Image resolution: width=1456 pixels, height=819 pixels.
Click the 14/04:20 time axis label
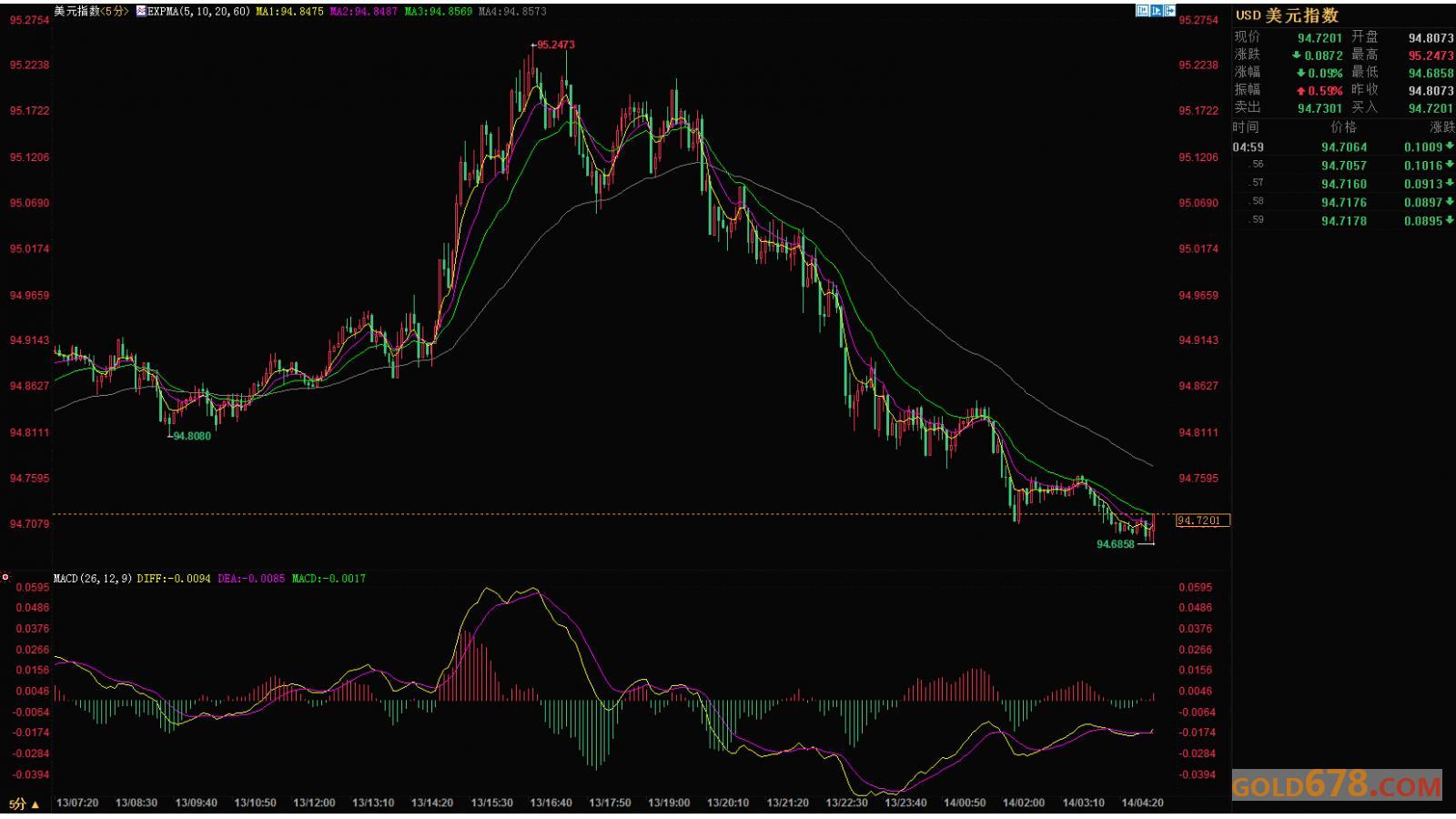pos(1142,804)
